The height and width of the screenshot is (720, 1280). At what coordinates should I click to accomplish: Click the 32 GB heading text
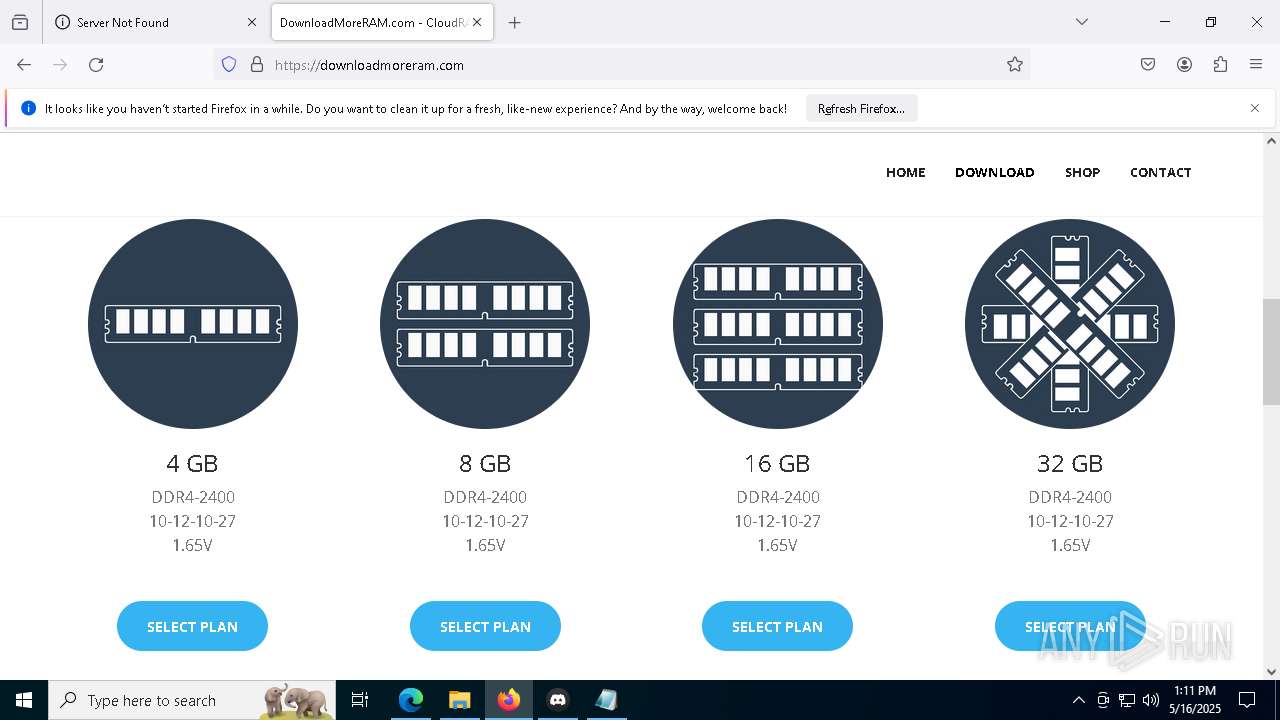tap(1070, 464)
